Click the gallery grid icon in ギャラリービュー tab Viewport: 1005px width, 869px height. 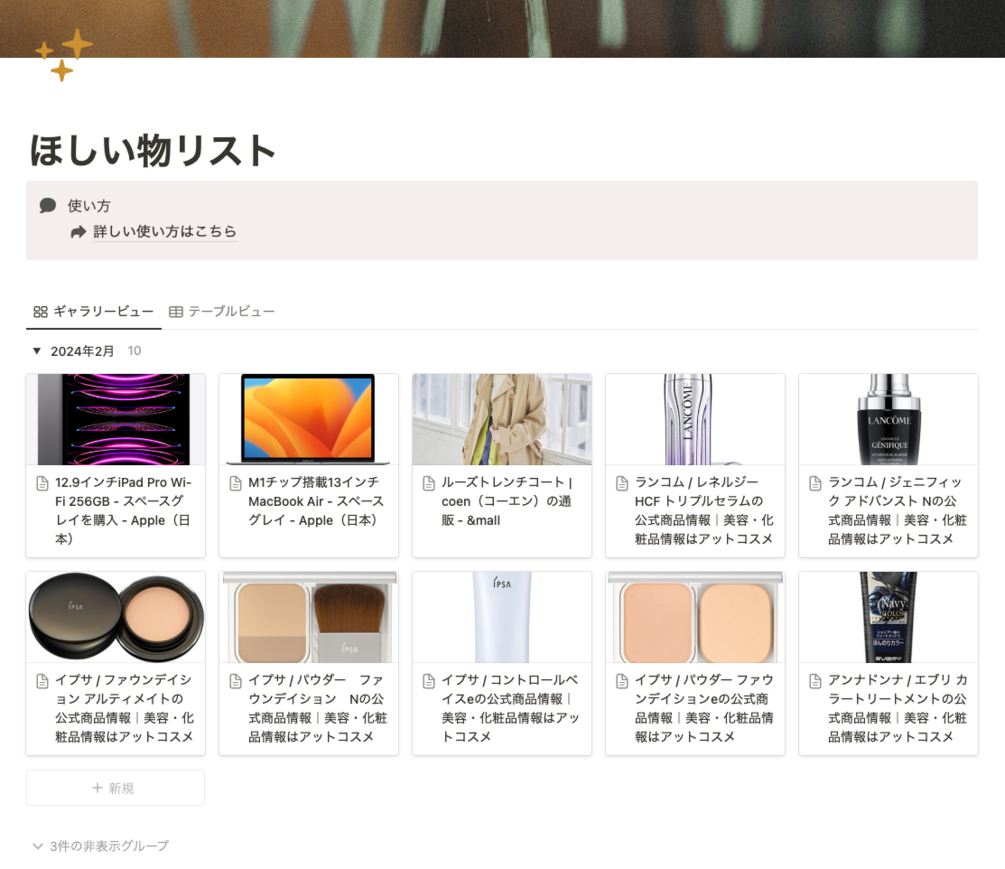click(x=40, y=312)
